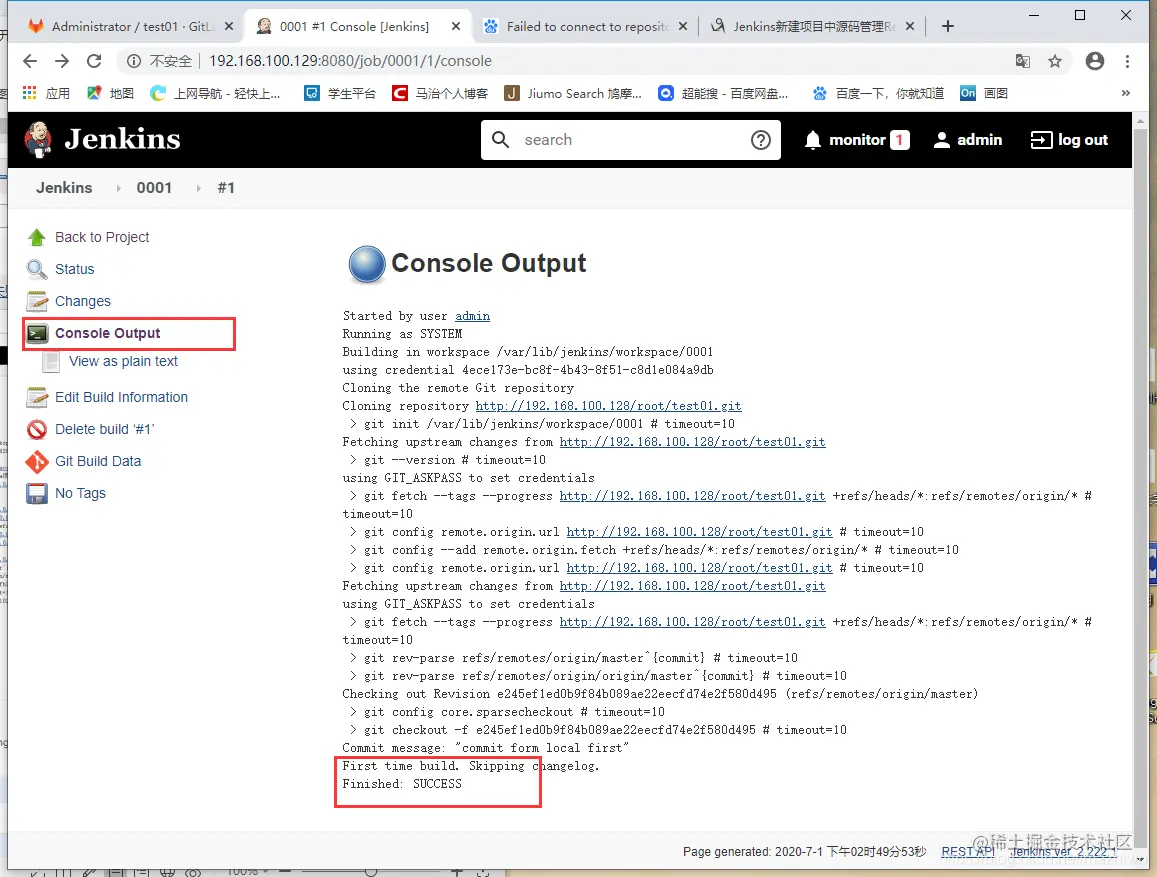Go forward with browser forward arrow

62,61
